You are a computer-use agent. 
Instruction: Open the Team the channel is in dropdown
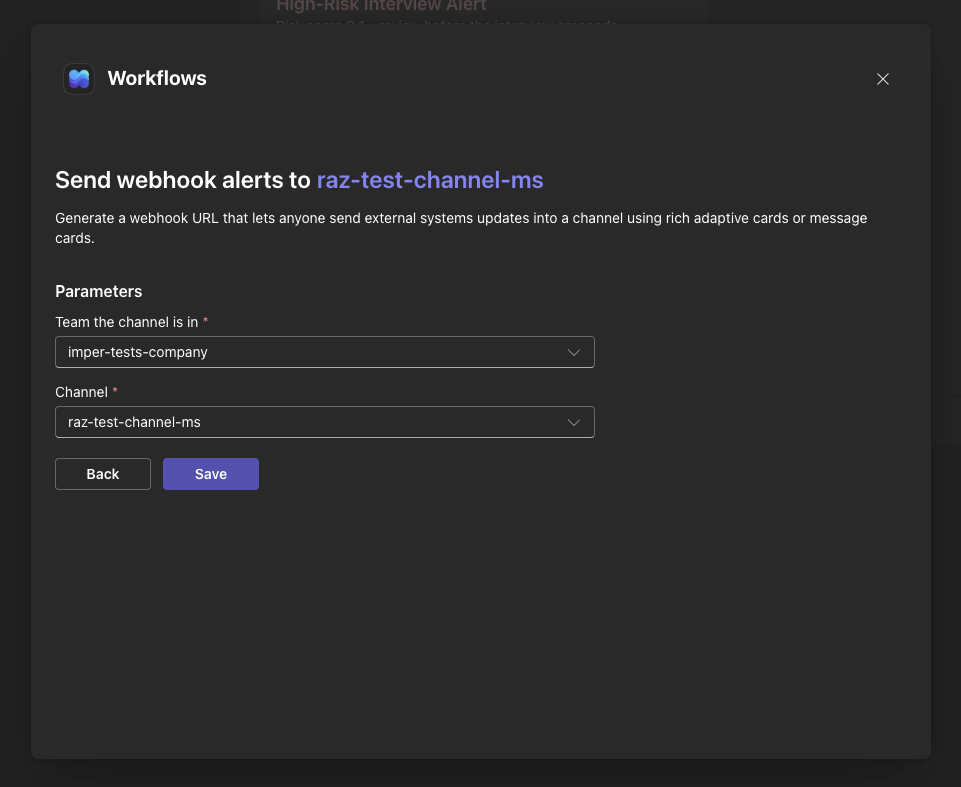[x=325, y=352]
